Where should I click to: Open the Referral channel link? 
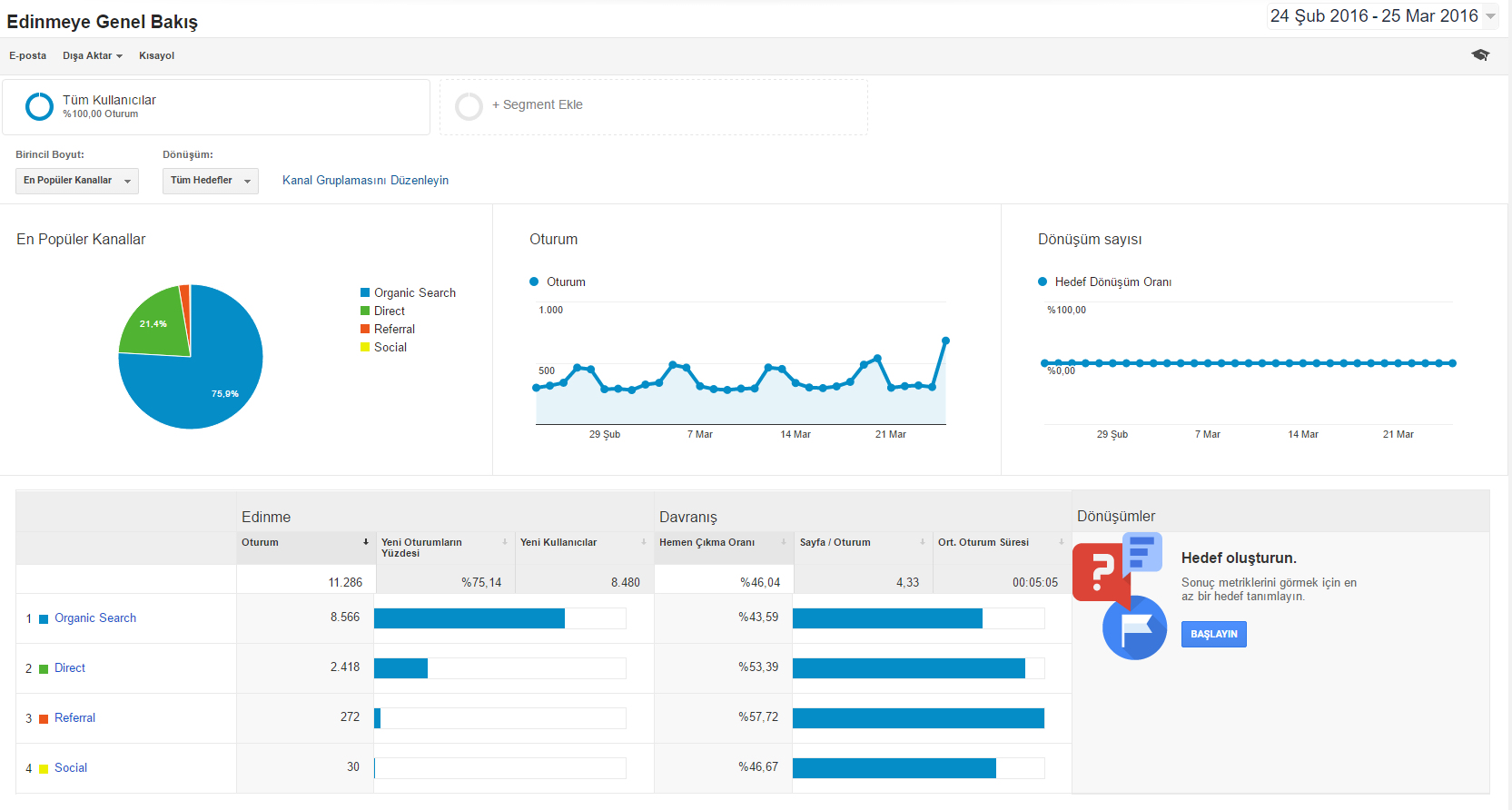[74, 717]
